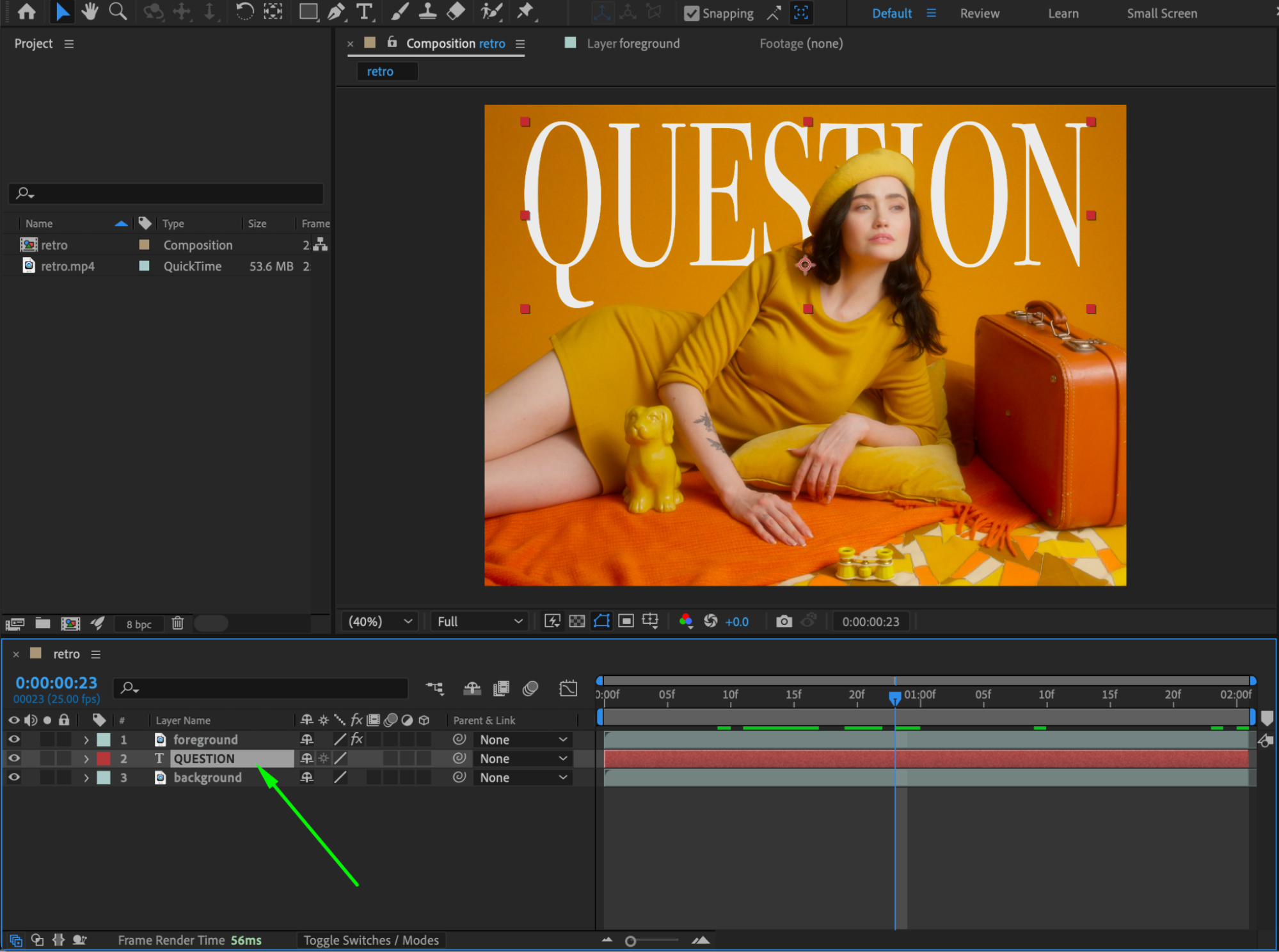
Task: Select the Rotation tool
Action: (244, 12)
